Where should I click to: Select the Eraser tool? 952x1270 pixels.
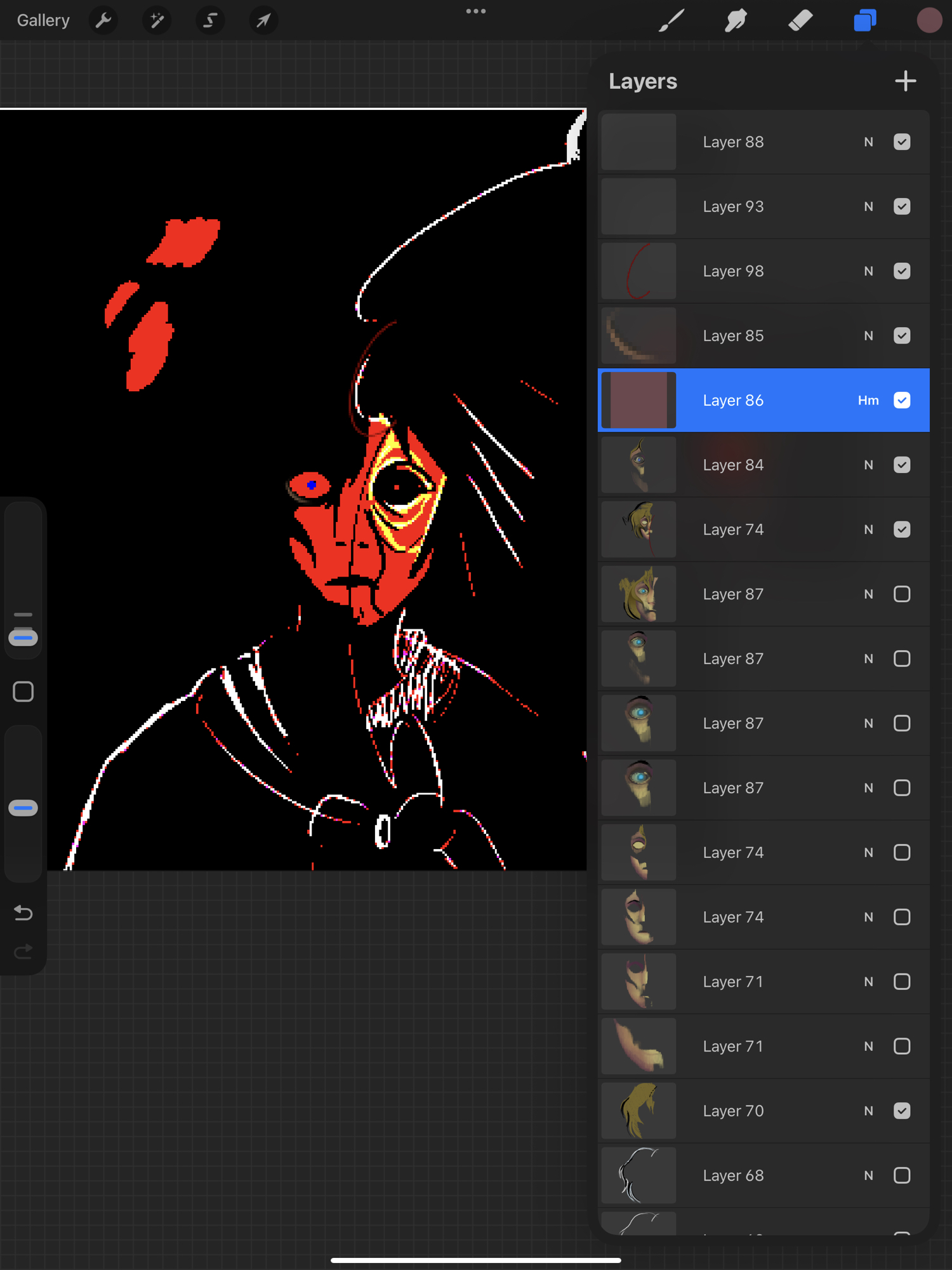(800, 20)
